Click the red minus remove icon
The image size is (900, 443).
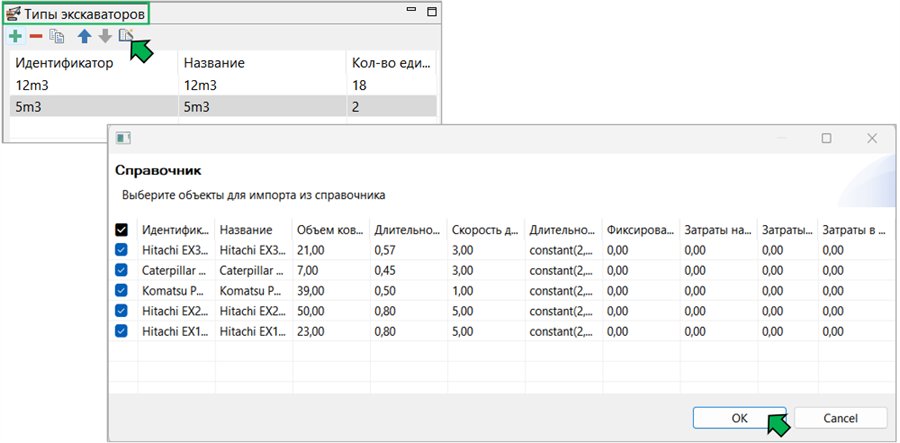(x=36, y=37)
